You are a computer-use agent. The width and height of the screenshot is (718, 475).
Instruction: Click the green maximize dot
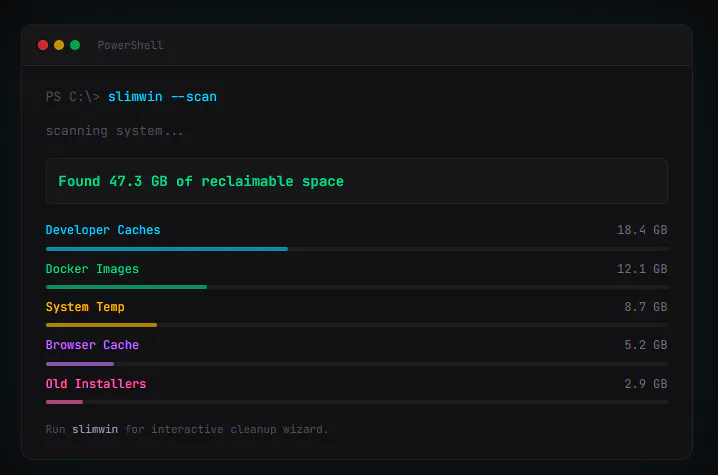(x=75, y=45)
